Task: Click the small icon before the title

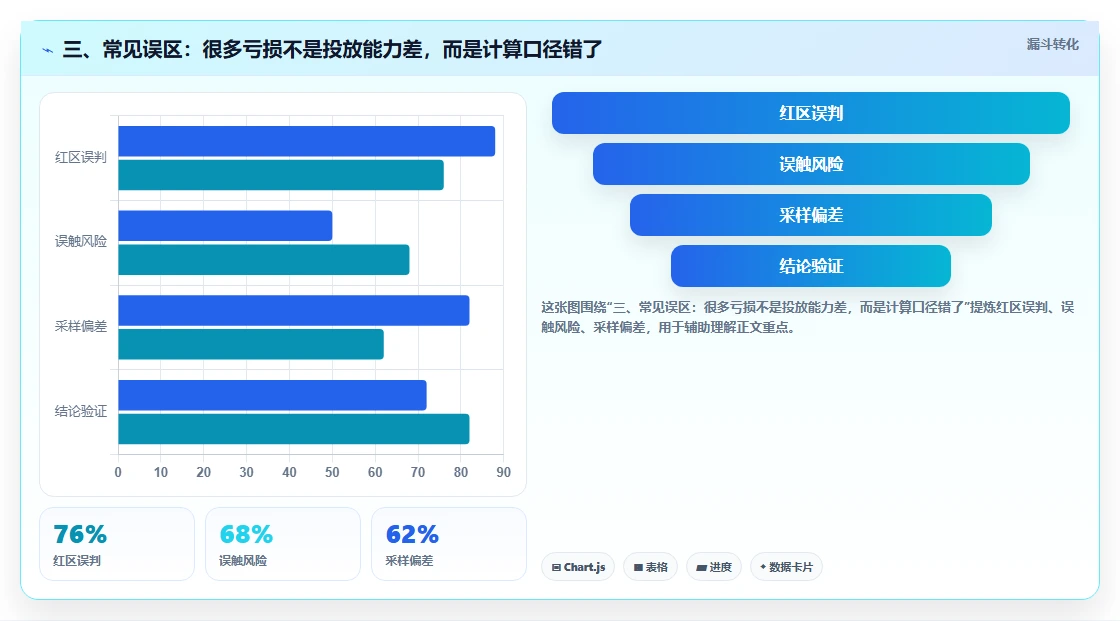Action: tap(47, 50)
